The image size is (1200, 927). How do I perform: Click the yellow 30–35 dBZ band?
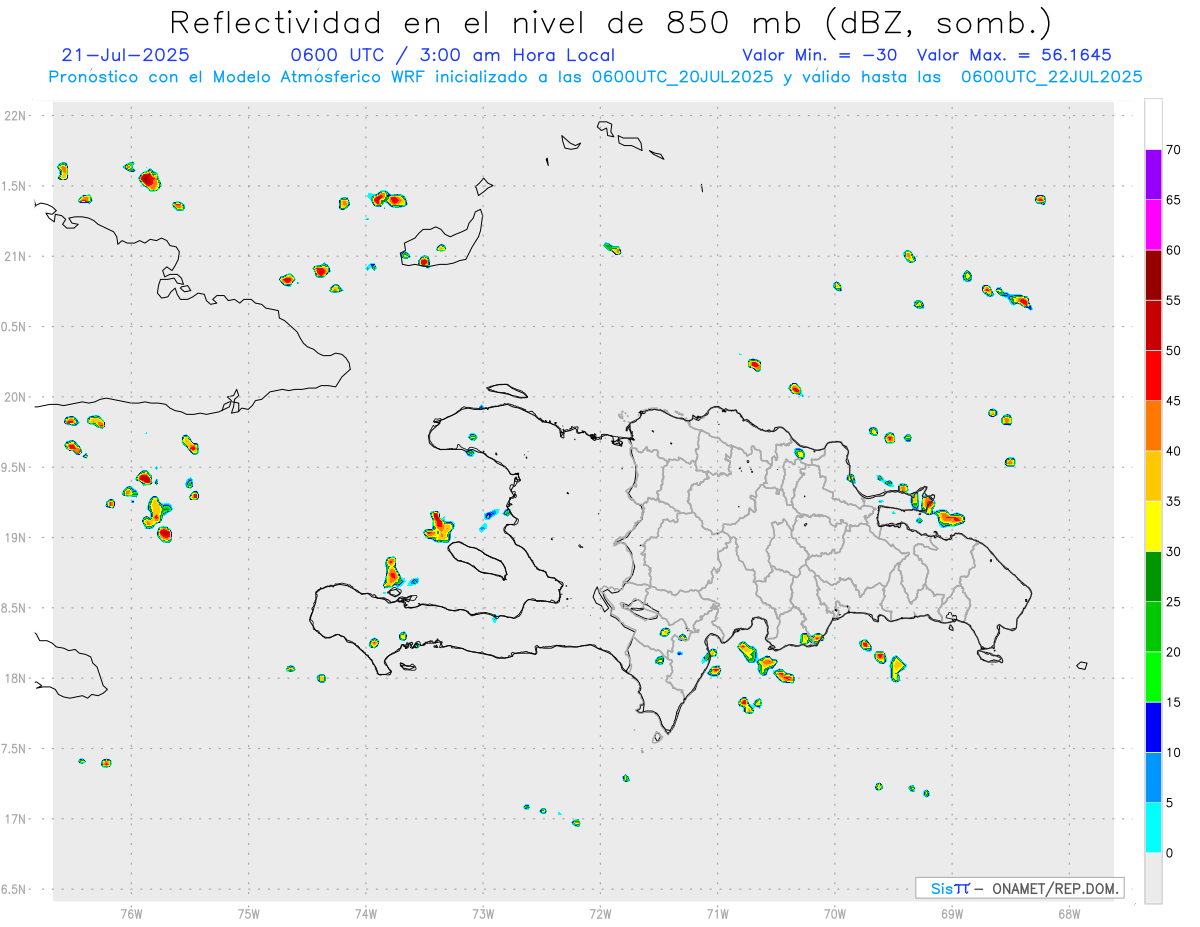1153,526
